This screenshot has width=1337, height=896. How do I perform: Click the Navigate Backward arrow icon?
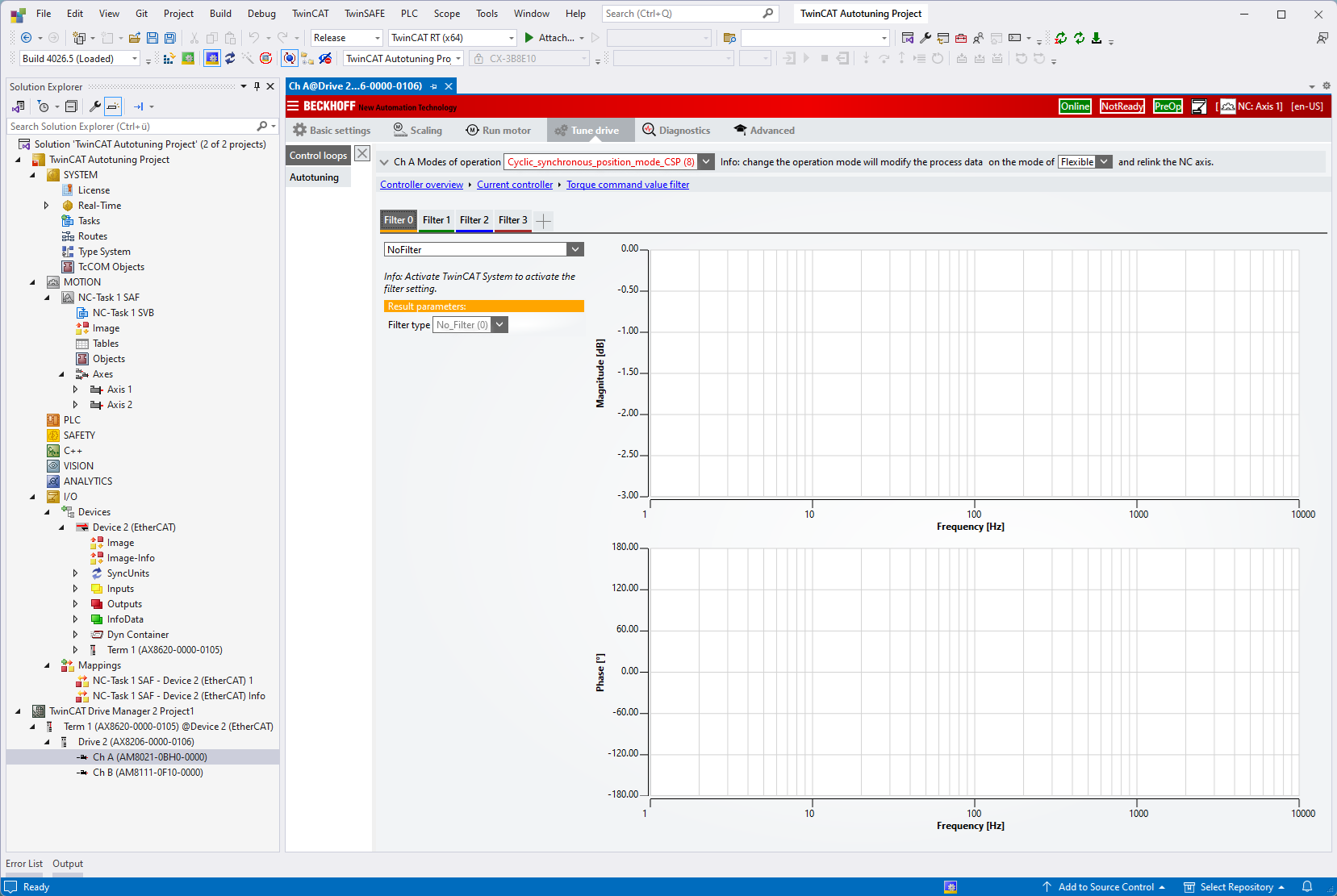click(26, 38)
